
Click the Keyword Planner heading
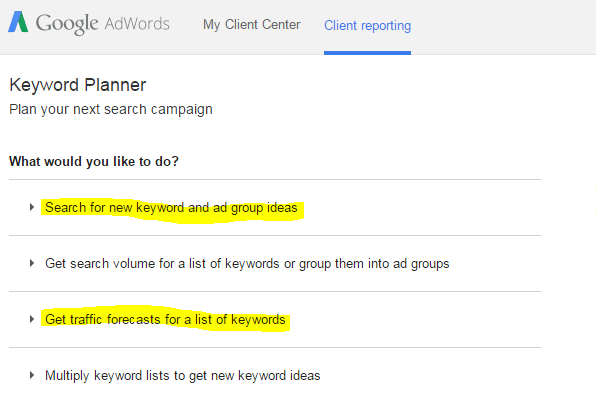78,85
